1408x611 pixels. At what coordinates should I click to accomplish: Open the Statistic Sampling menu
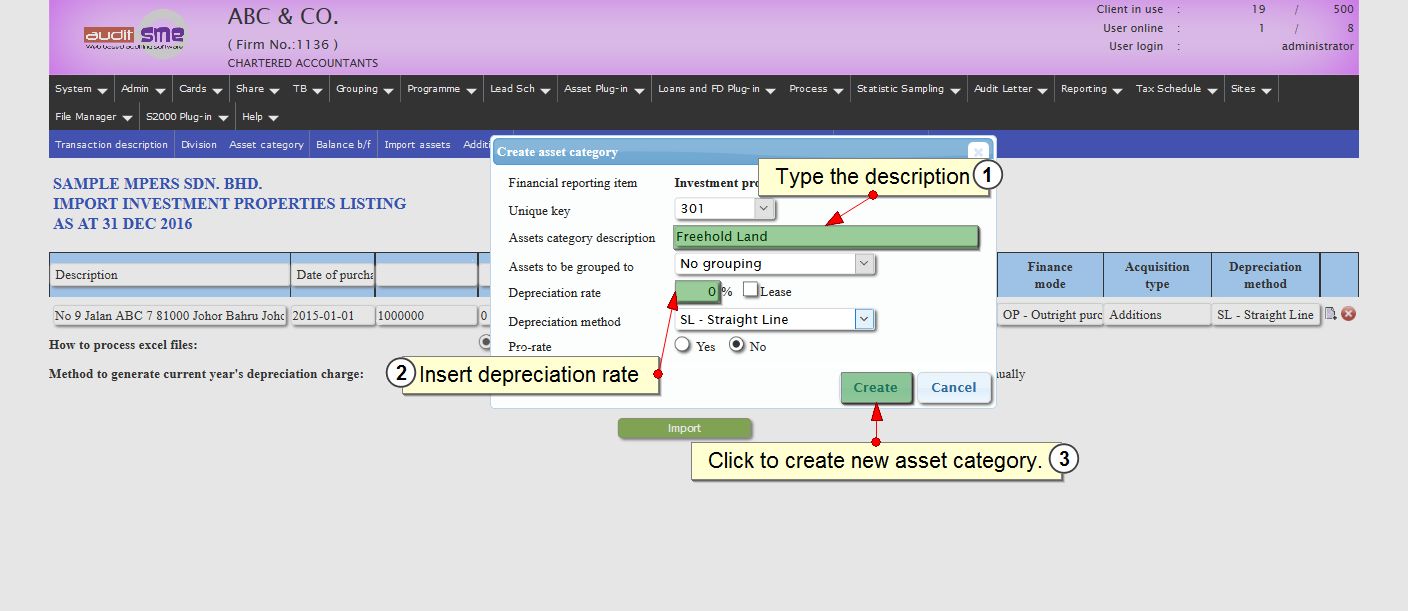pos(908,89)
